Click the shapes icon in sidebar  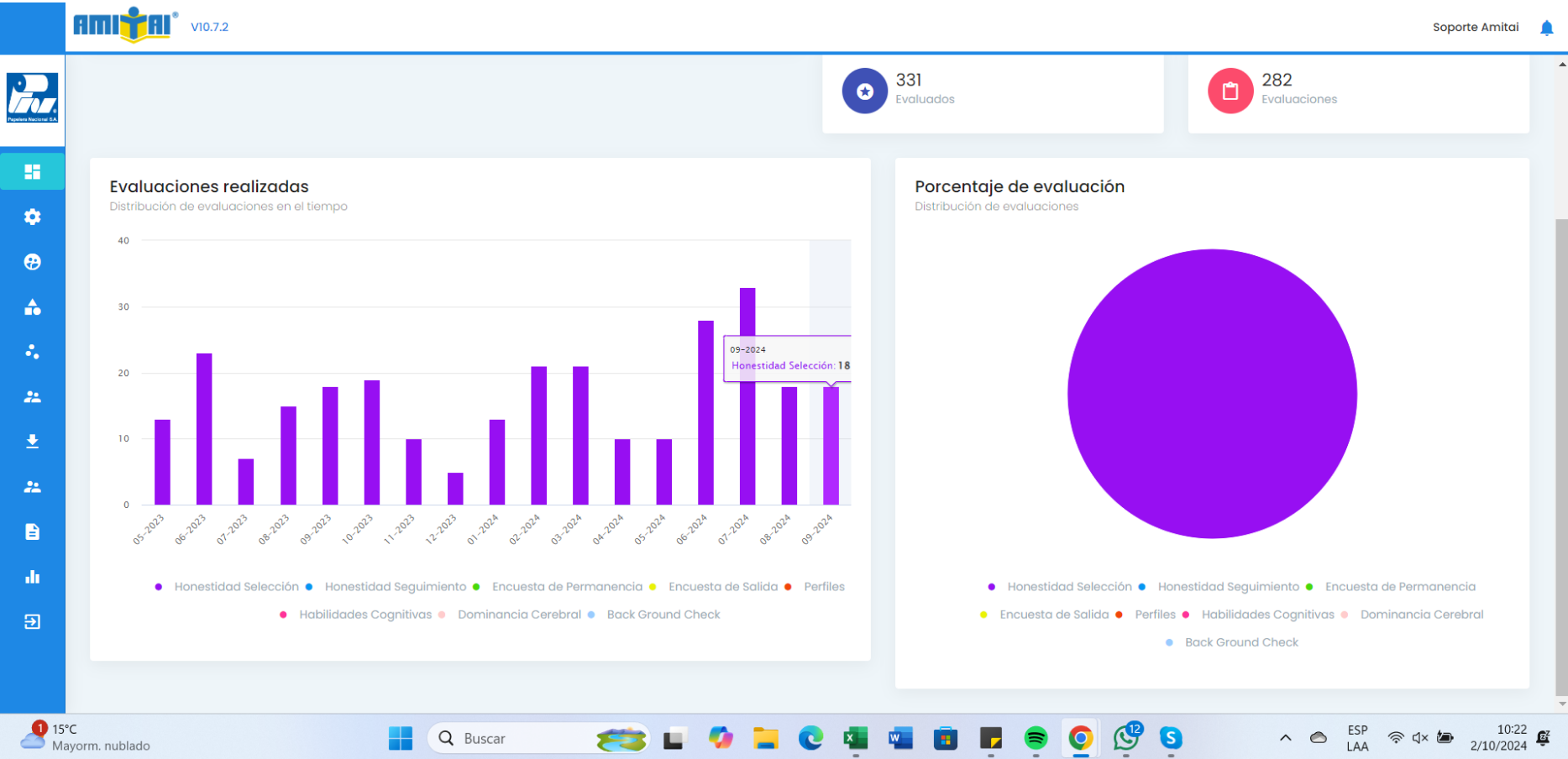[x=32, y=307]
